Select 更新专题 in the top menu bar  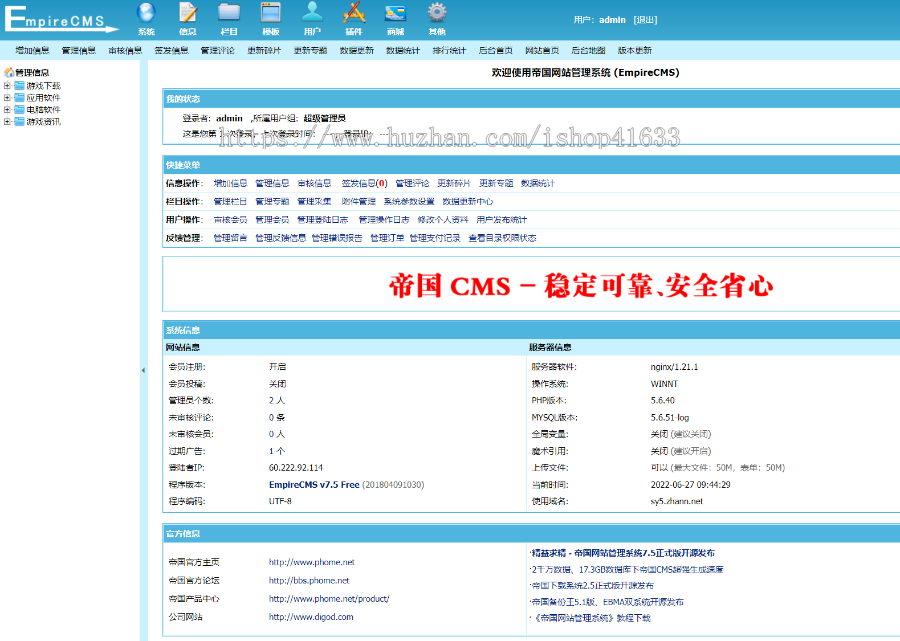point(311,50)
